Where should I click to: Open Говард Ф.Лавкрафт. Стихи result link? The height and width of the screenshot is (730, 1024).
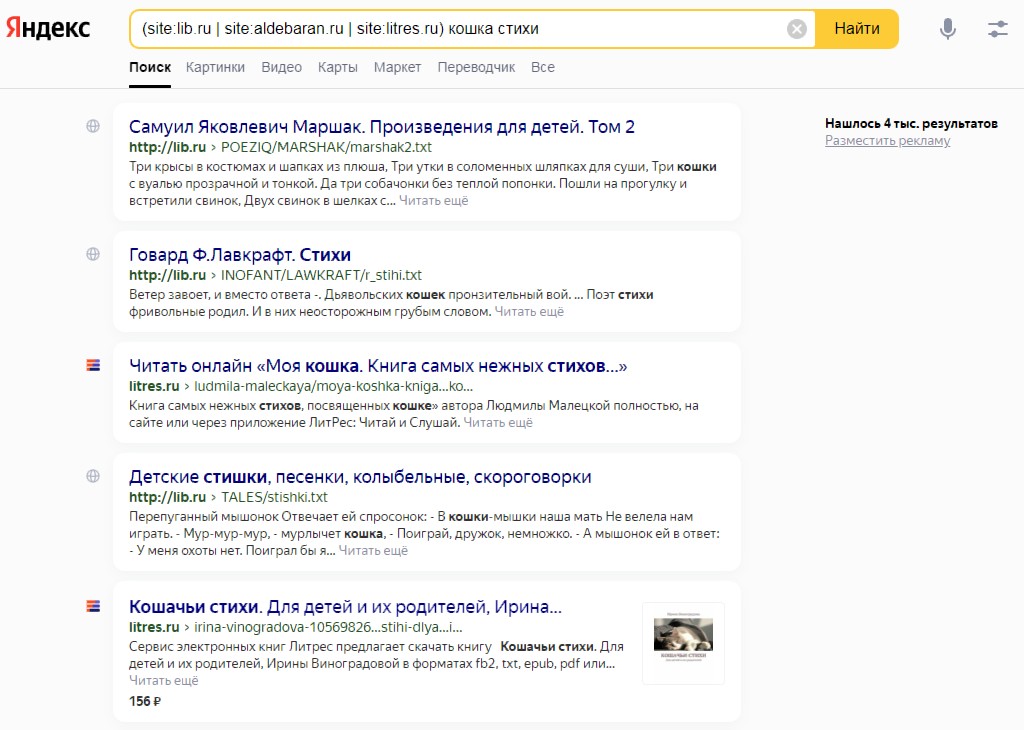[x=240, y=255]
